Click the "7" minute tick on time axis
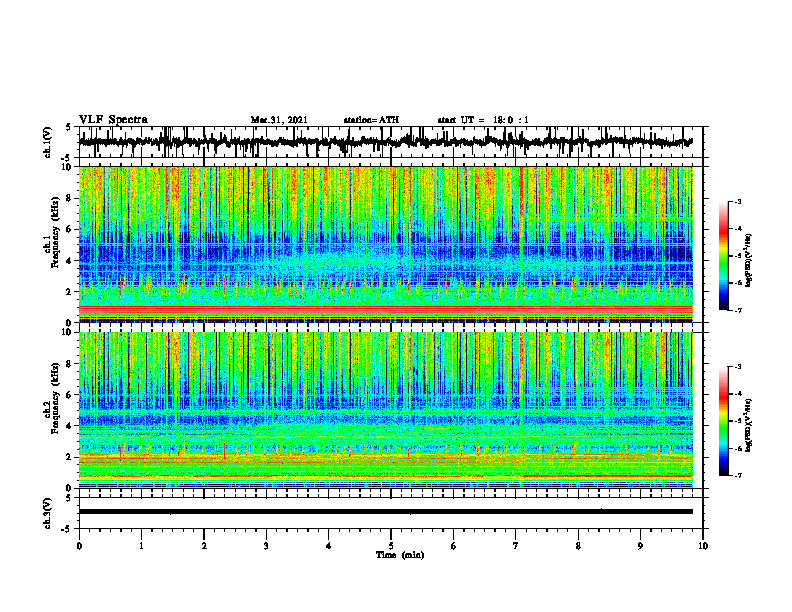This screenshot has width=792, height=612. pyautogui.click(x=516, y=546)
